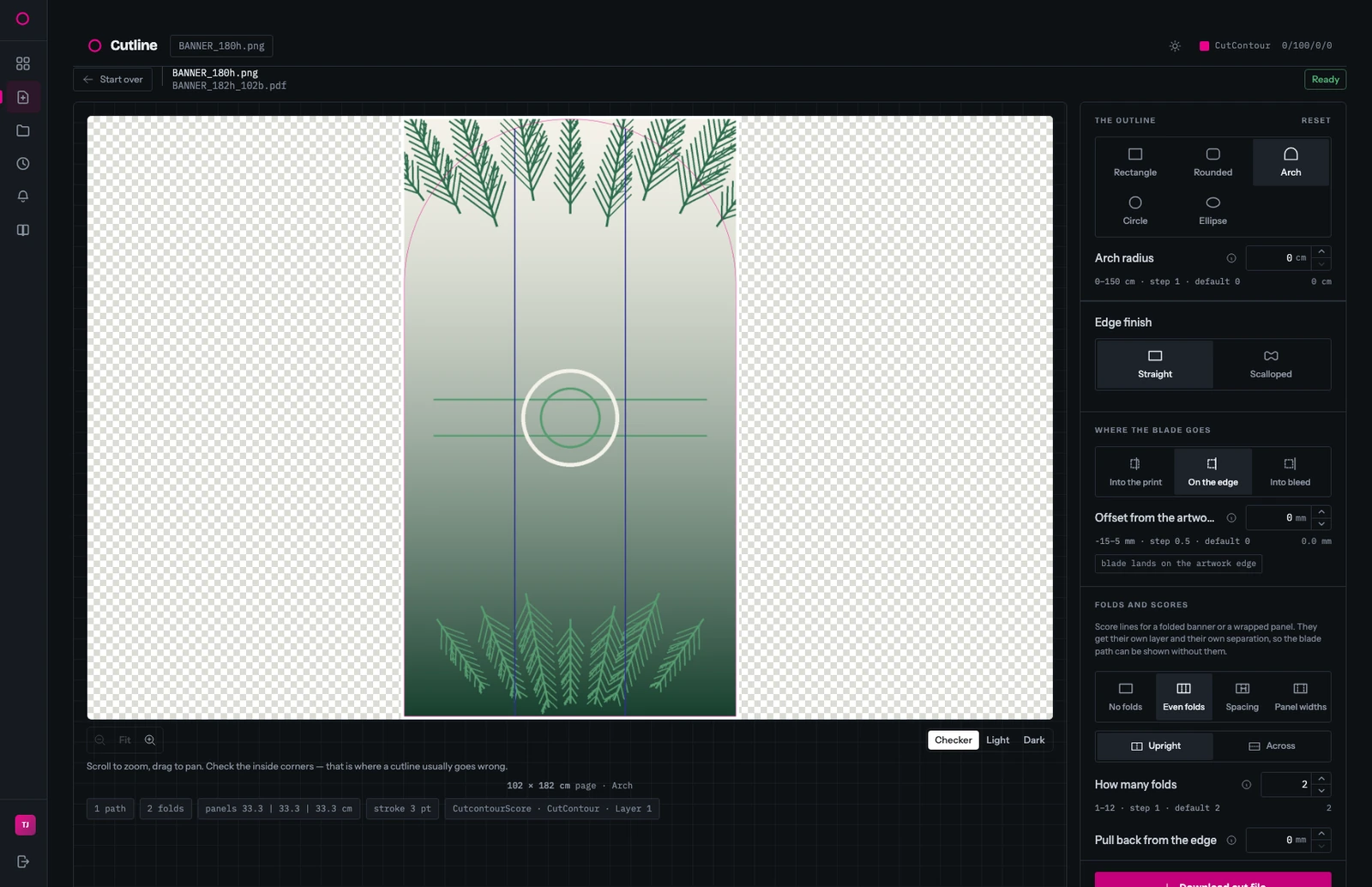The image size is (1372, 887).
Task: Switch fold direction to Across
Action: (x=1272, y=746)
